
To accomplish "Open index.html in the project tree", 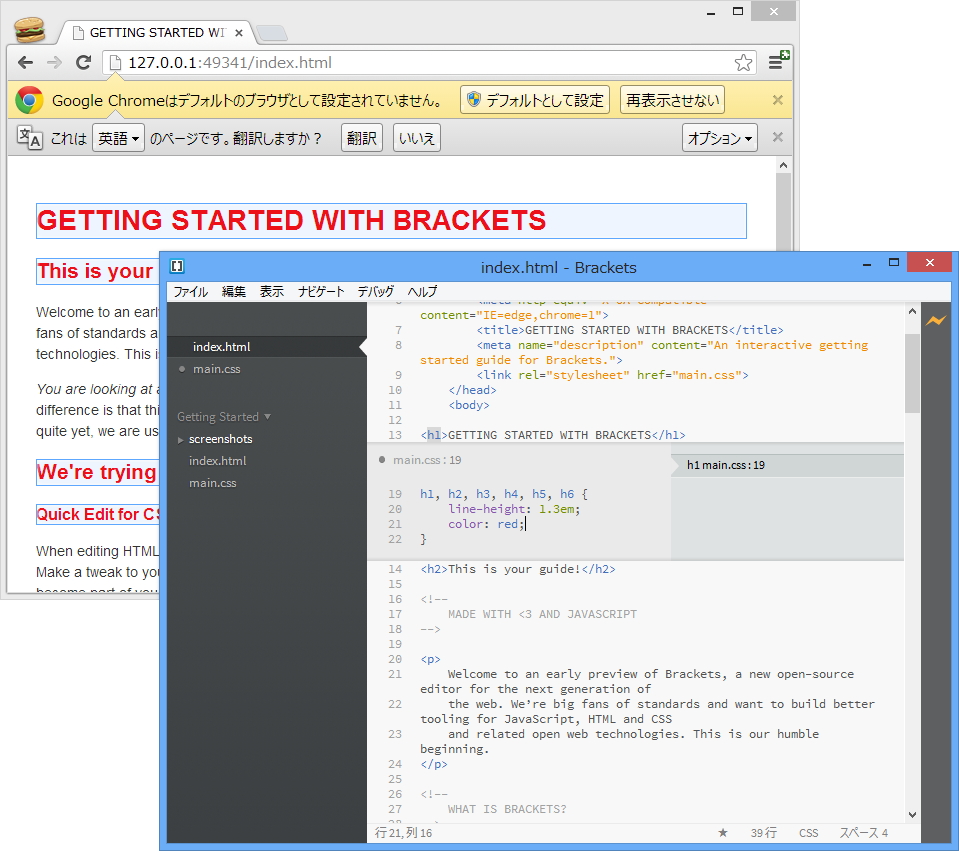I will tap(217, 461).
